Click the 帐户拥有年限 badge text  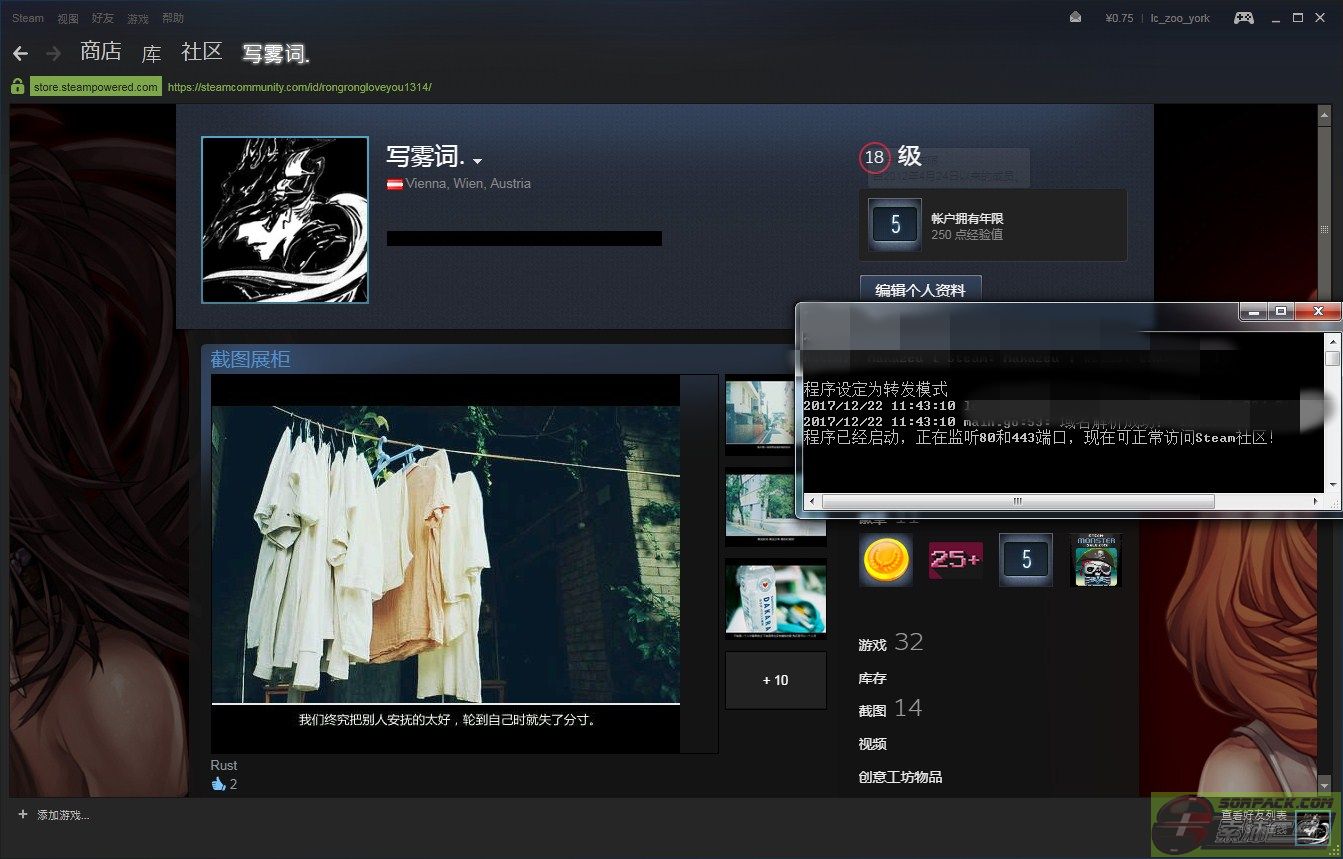[x=967, y=218]
